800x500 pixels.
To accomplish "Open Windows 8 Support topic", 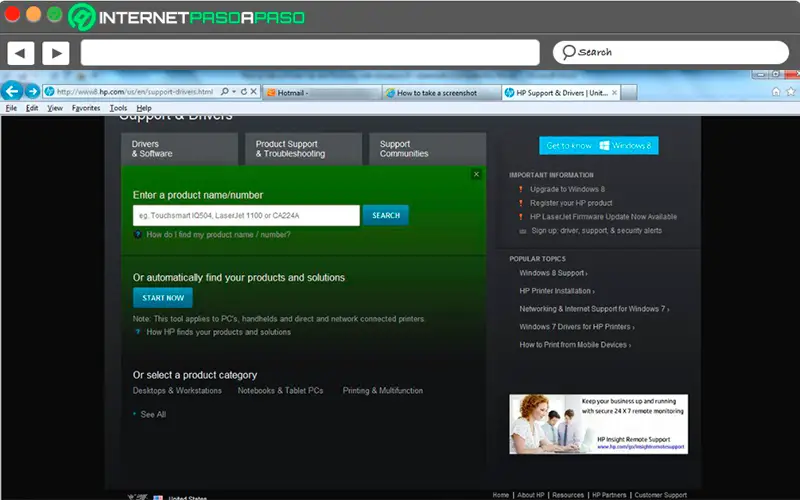I will [x=553, y=273].
